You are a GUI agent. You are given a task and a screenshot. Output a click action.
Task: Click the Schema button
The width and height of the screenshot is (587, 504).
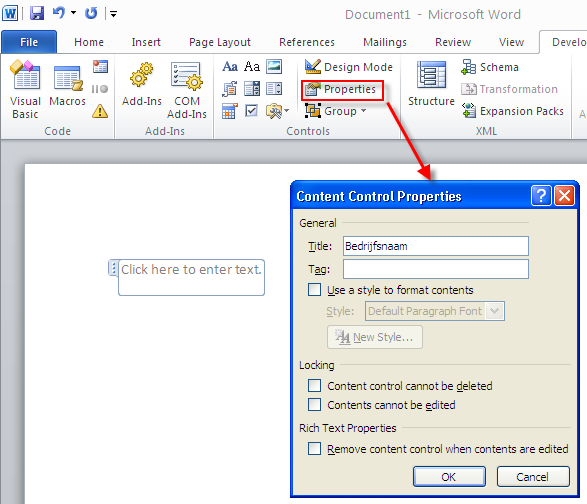point(490,67)
